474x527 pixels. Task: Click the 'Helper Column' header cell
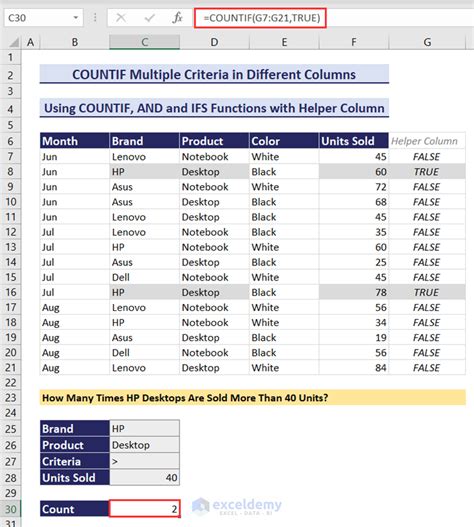point(427,141)
